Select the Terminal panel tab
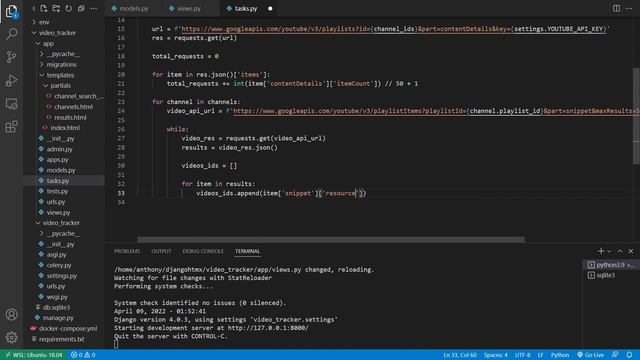640x360 pixels. point(247,251)
